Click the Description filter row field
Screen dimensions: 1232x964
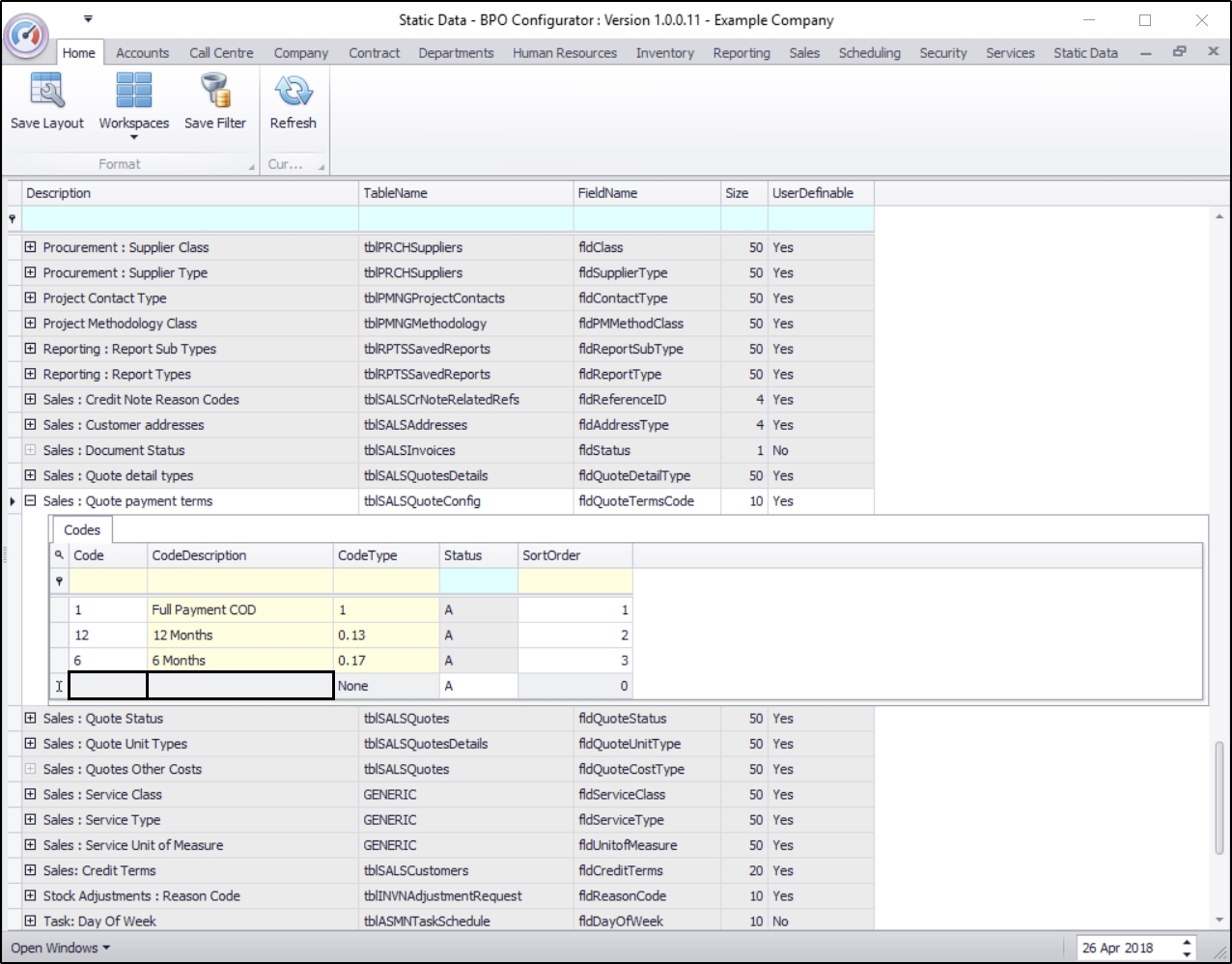click(189, 219)
